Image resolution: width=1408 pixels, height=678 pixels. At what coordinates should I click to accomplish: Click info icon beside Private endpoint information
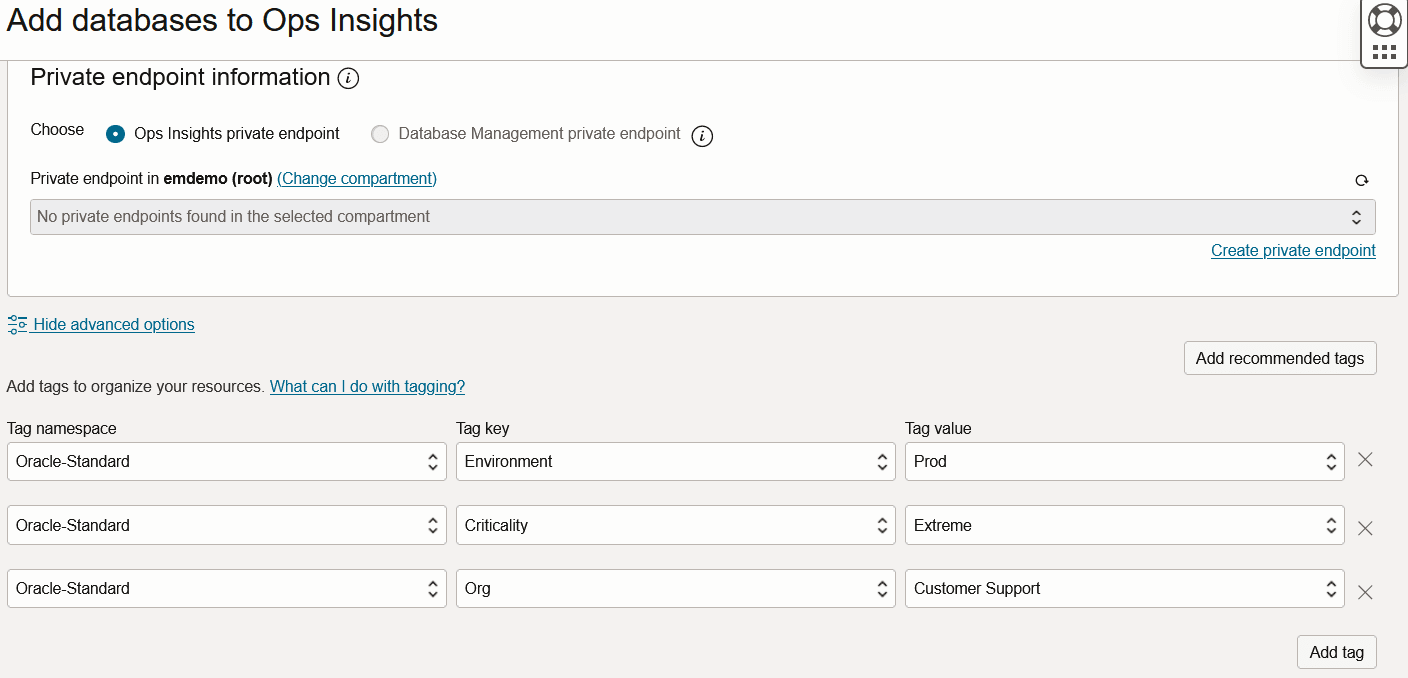pyautogui.click(x=348, y=78)
